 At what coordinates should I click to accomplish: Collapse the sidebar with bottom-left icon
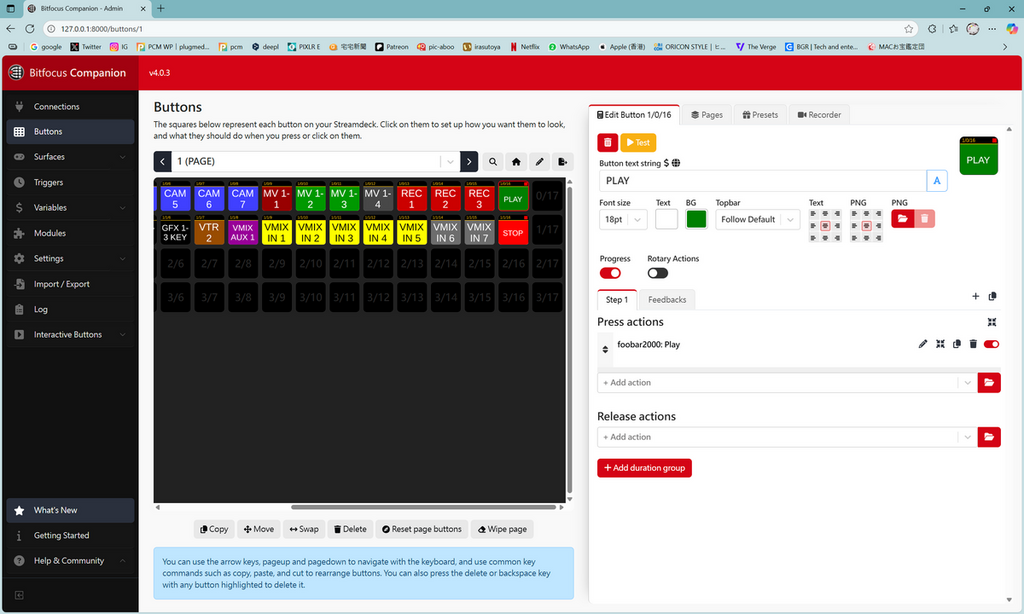pyautogui.click(x=19, y=595)
